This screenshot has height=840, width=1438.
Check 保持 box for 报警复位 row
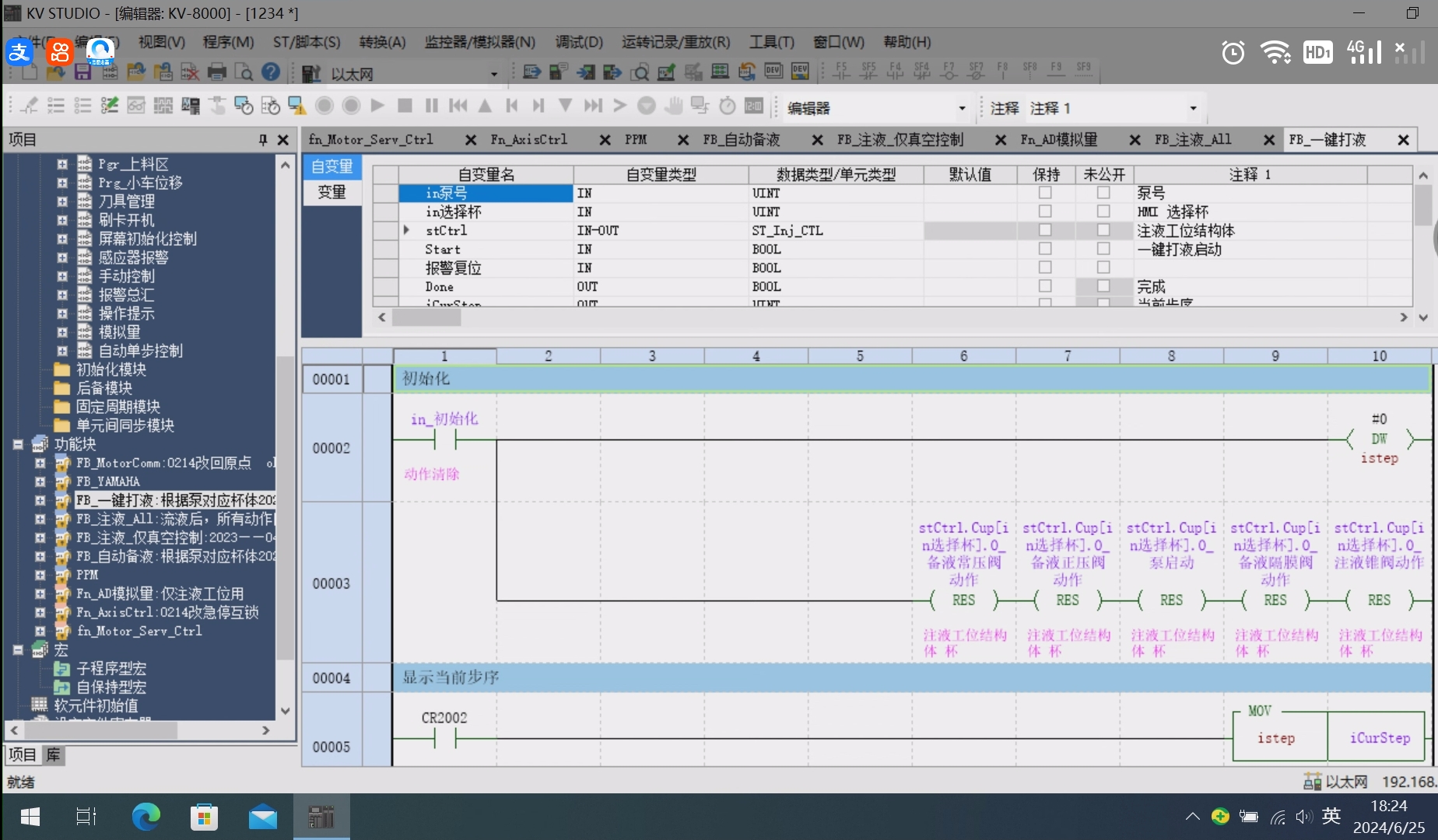pos(1045,268)
